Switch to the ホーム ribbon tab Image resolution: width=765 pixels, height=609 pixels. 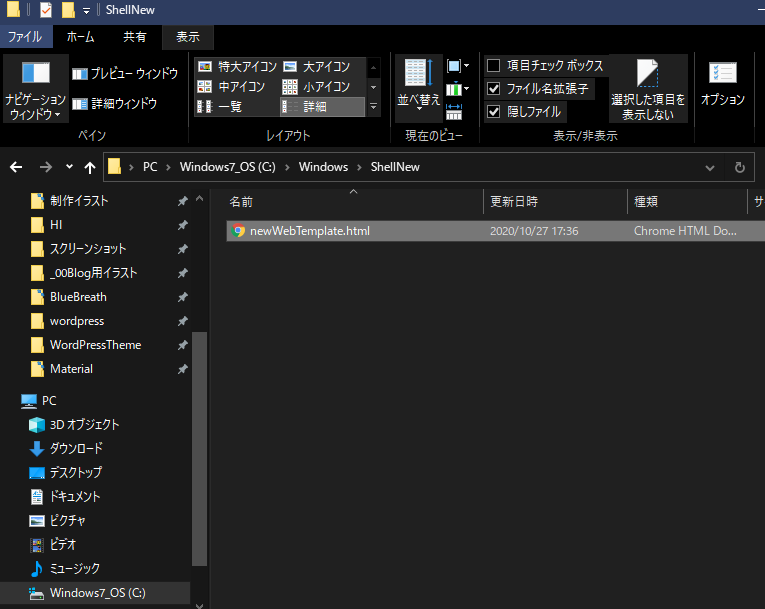(x=81, y=37)
